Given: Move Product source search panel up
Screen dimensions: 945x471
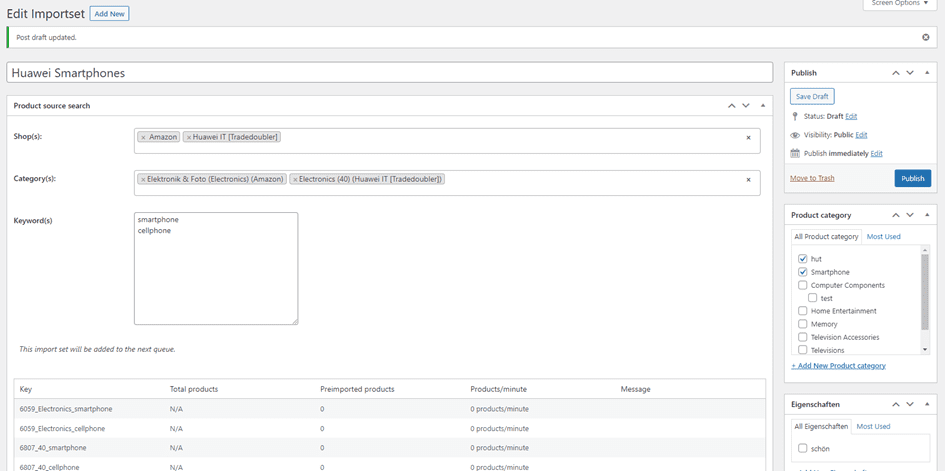Looking at the screenshot, I should [731, 105].
